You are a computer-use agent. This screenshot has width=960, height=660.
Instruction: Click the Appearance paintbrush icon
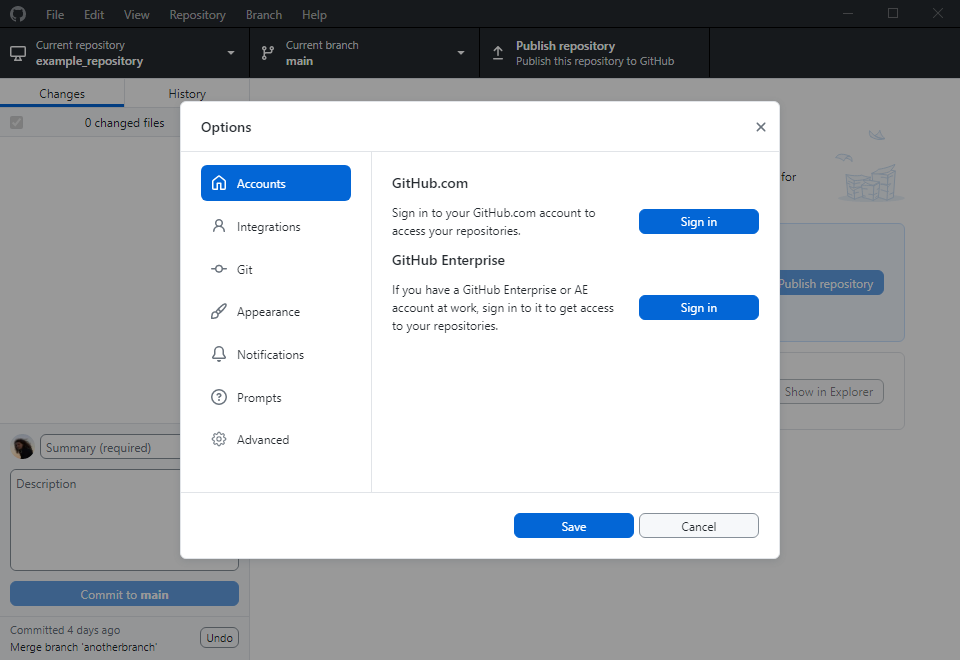point(219,312)
